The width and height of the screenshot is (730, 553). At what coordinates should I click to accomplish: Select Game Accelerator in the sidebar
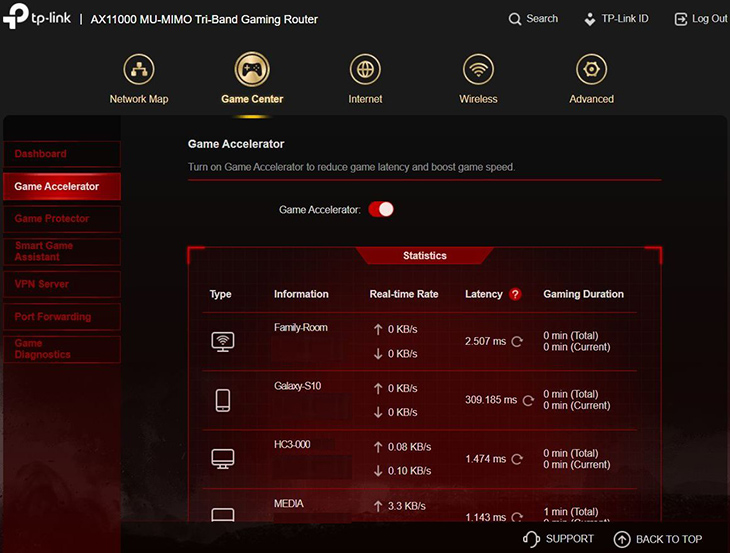[x=62, y=186]
